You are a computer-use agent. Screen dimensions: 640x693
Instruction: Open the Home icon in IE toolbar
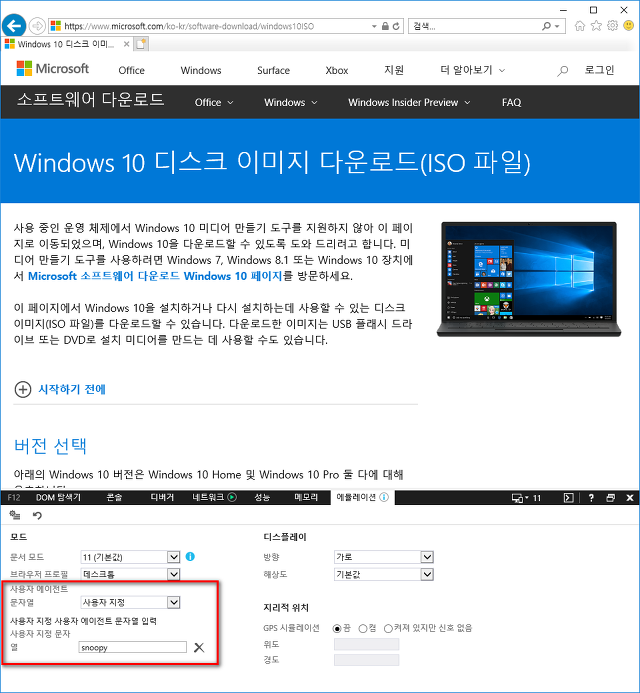tap(579, 26)
